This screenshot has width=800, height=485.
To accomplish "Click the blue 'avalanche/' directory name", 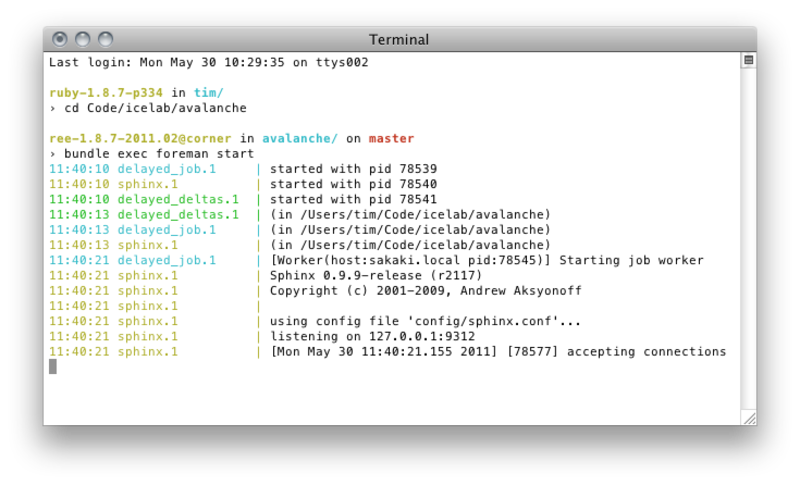I will point(300,138).
